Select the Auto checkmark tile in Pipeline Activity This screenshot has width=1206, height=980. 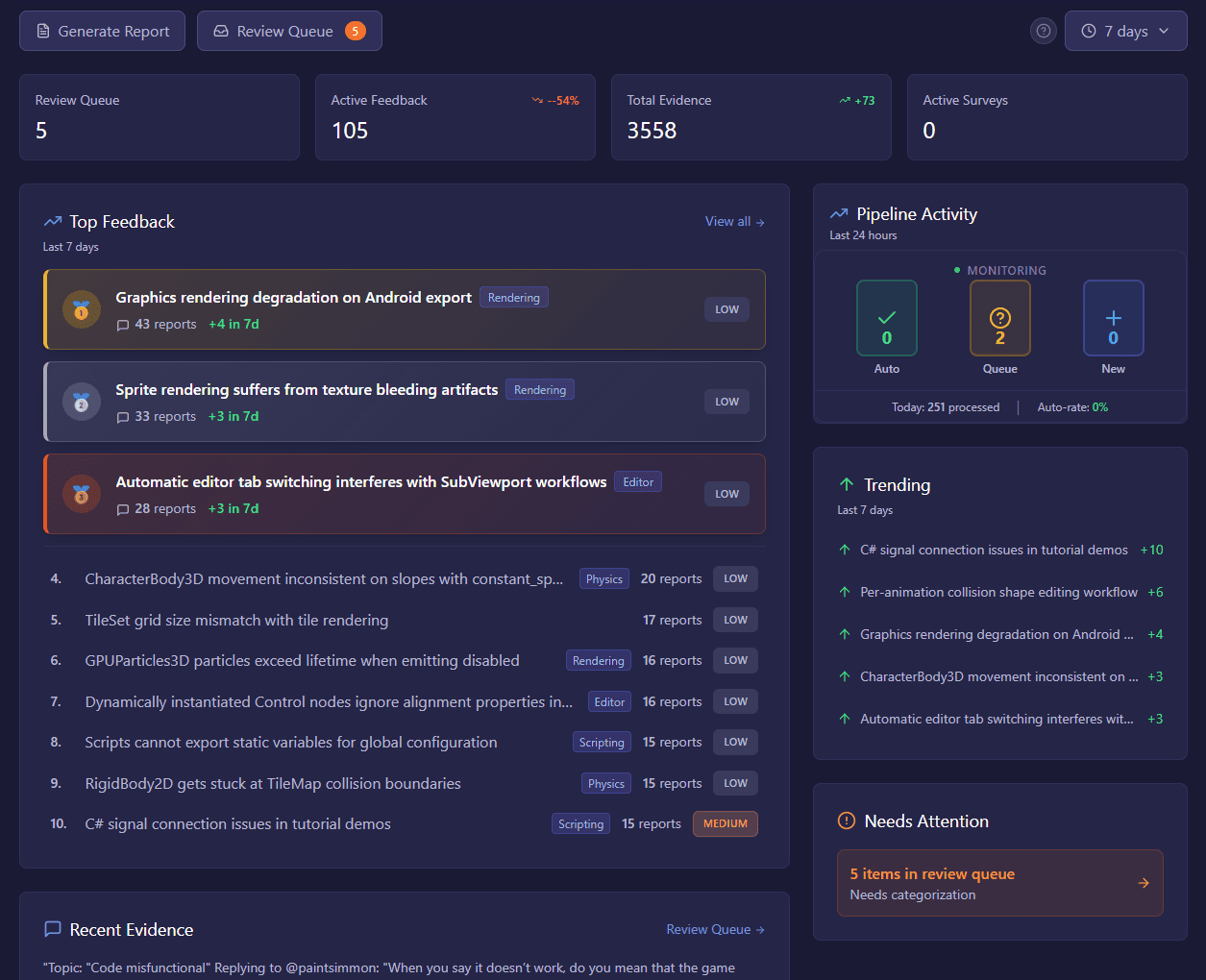coord(886,318)
